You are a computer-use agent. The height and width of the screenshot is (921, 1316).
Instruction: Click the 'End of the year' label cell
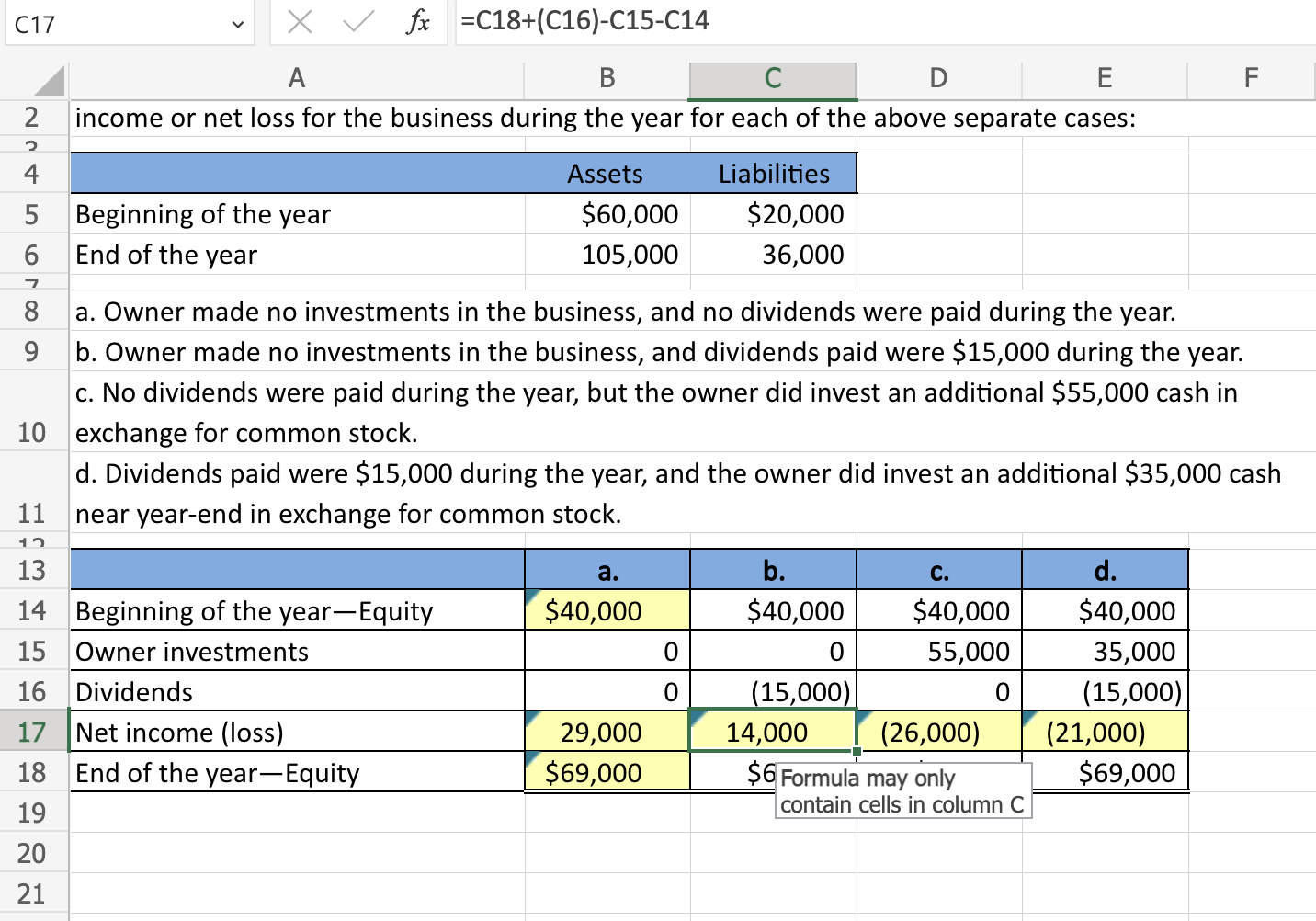tap(297, 255)
